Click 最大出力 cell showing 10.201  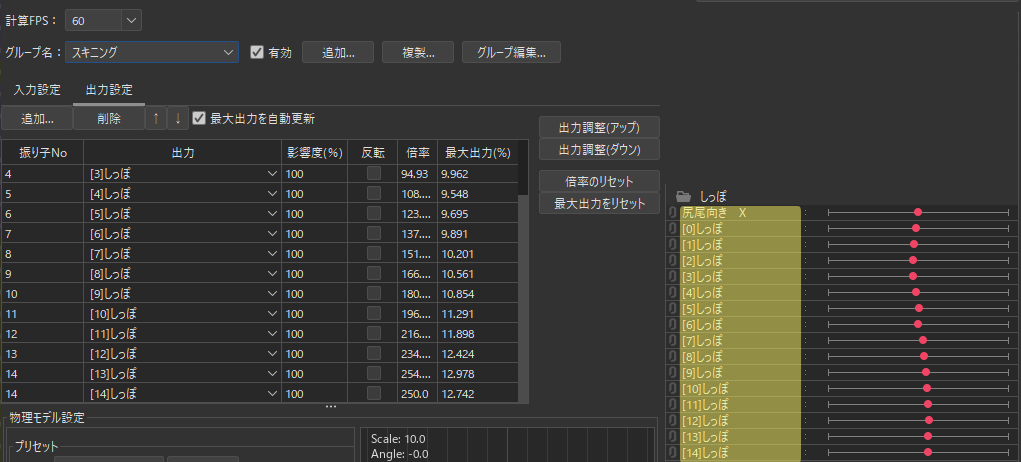(x=478, y=253)
